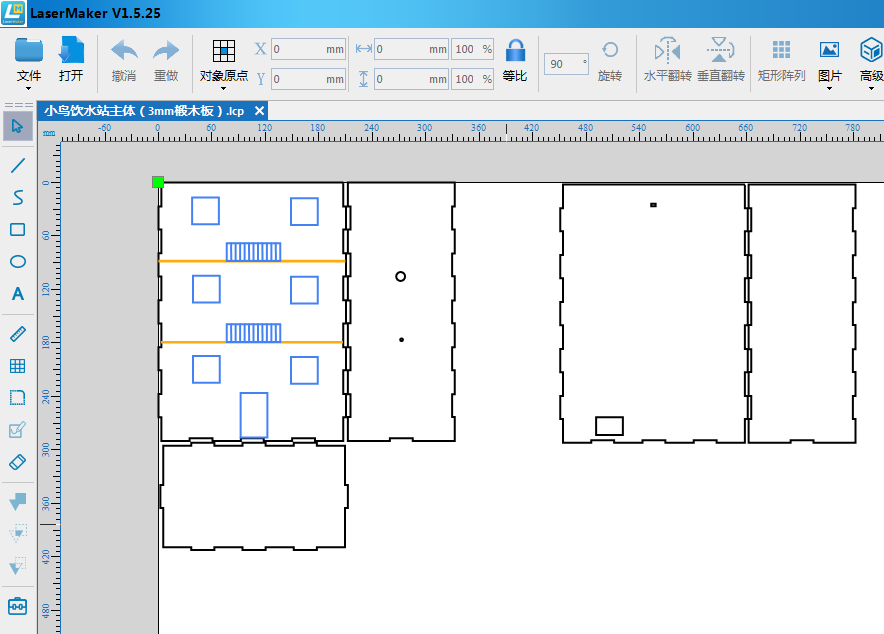
Task: Select the edit pencil-on-page tool
Action: [x=17, y=430]
